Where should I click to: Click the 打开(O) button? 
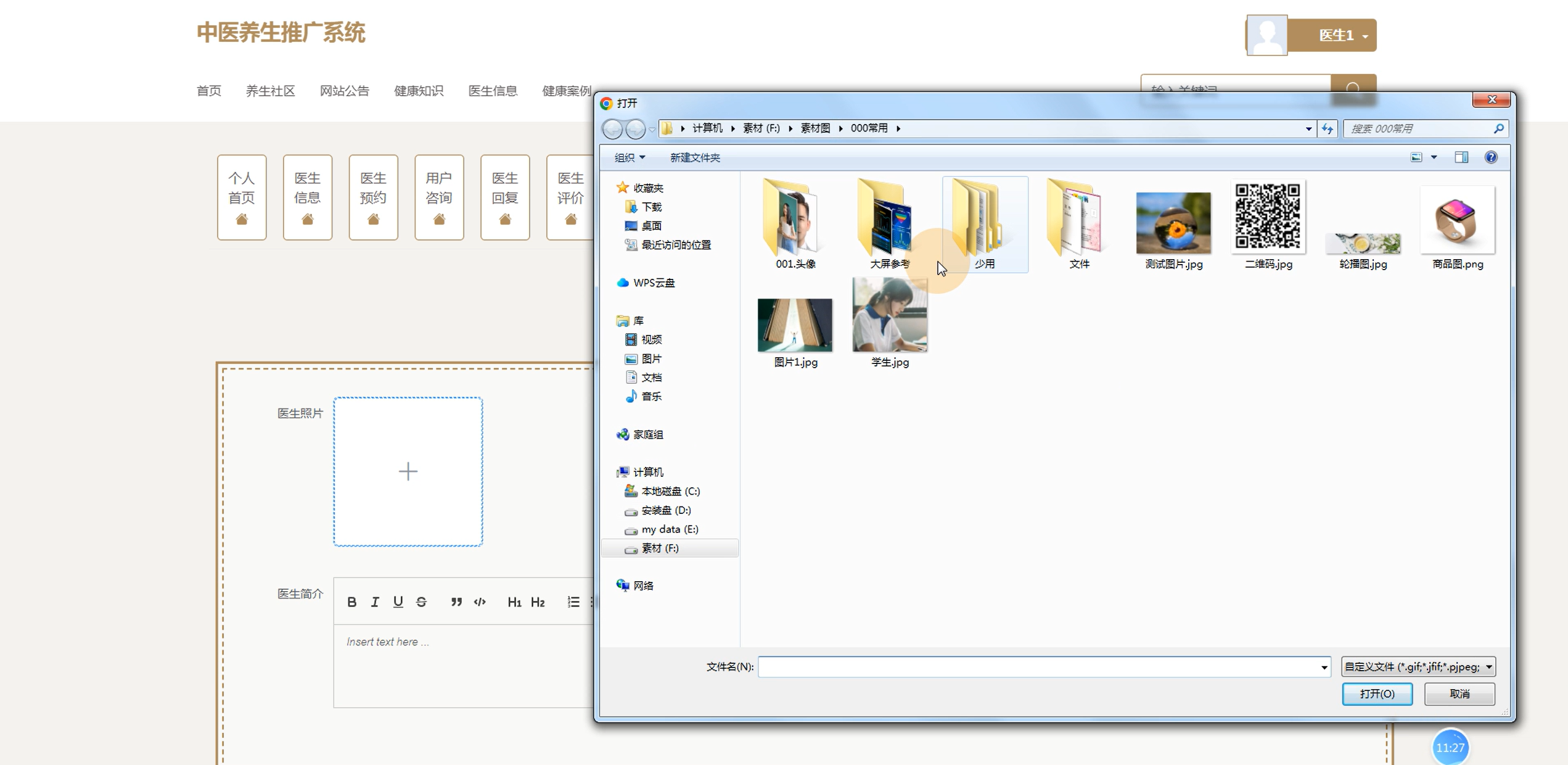click(x=1377, y=693)
